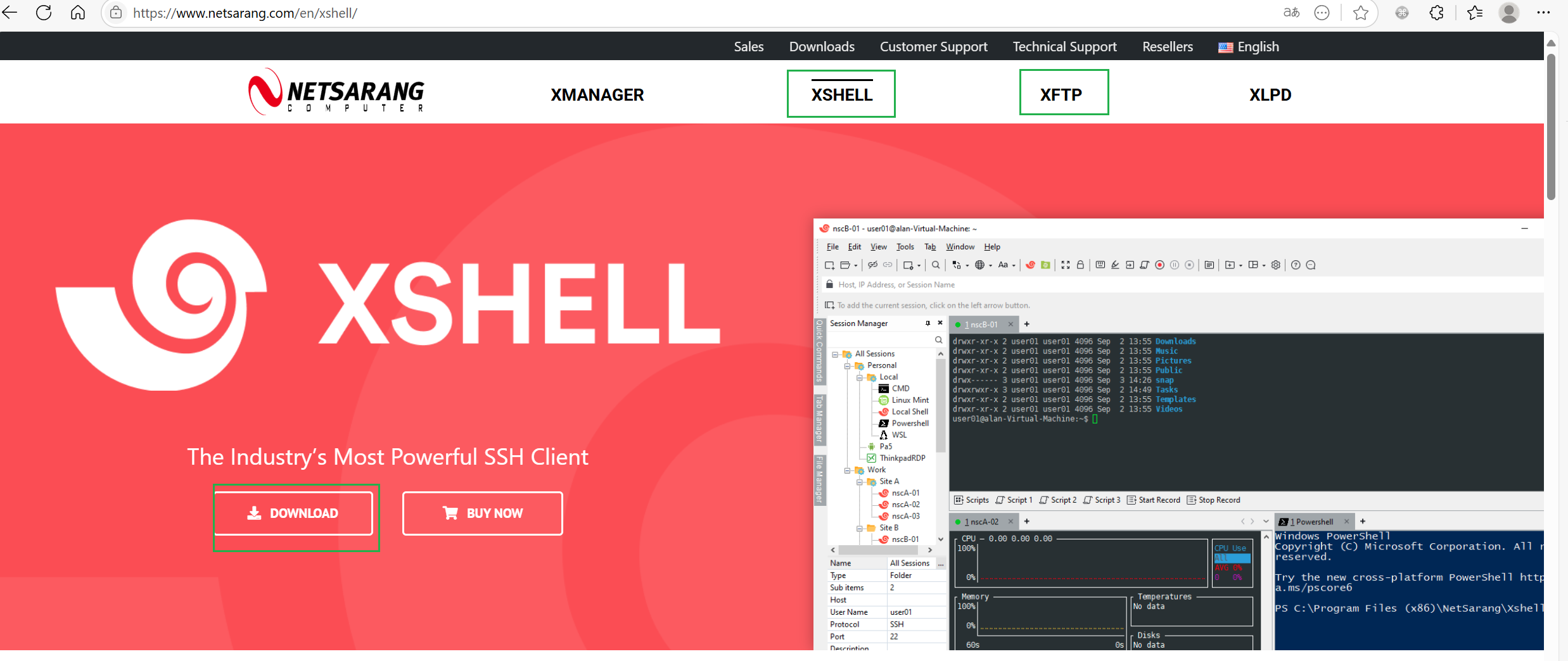The height and width of the screenshot is (661, 1568).
Task: Open the favorites list icon
Action: pyautogui.click(x=1475, y=13)
